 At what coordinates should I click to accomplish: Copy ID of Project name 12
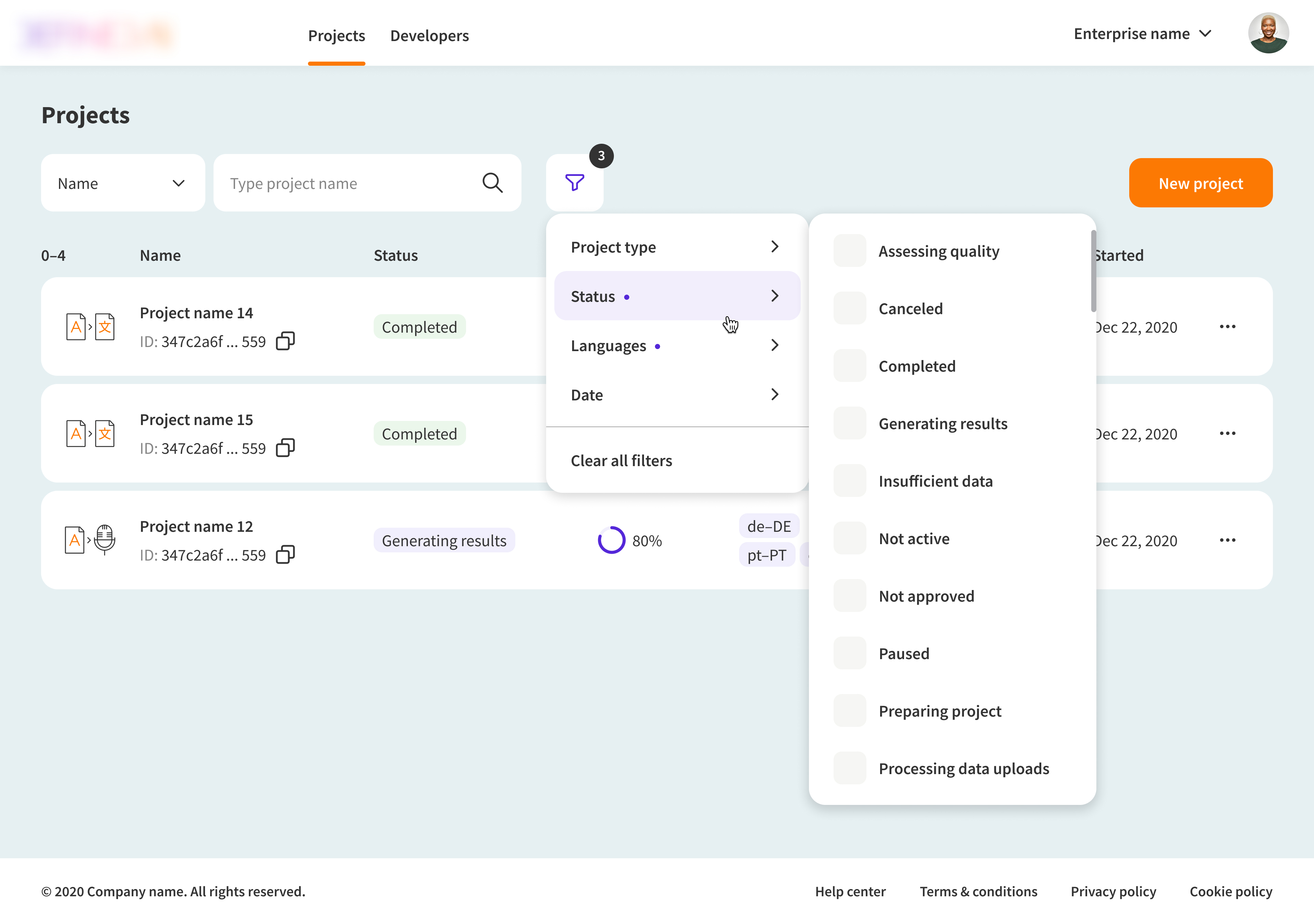285,555
